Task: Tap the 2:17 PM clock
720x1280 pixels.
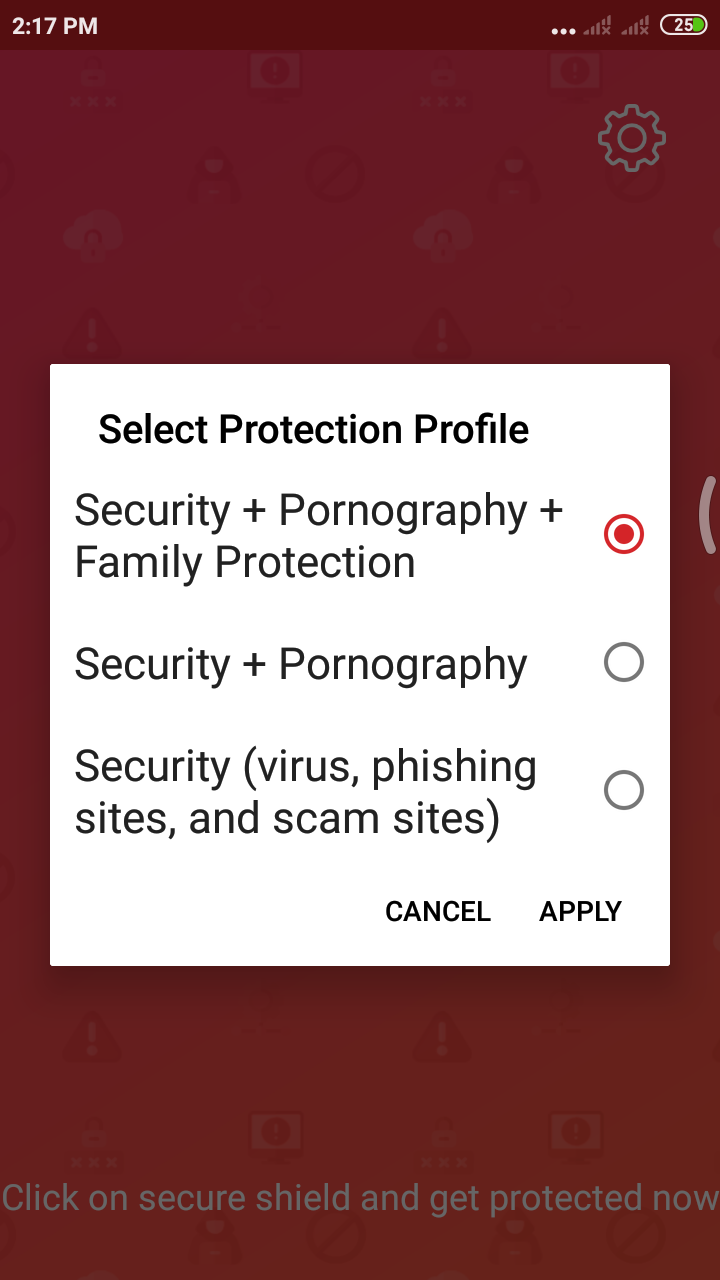Action: [54, 27]
